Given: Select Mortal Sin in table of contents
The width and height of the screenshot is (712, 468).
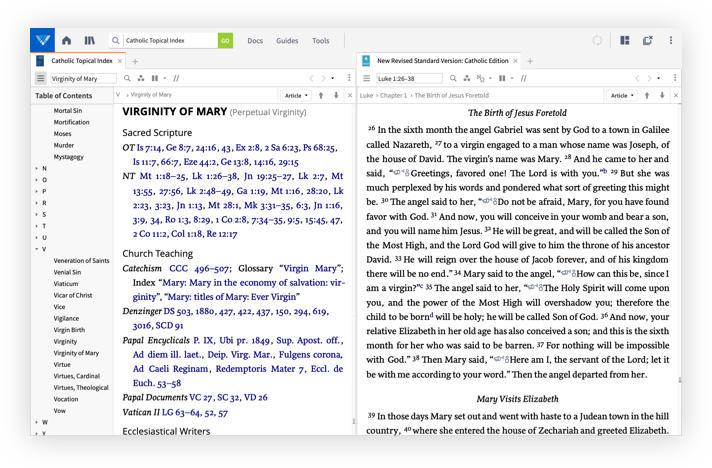Looking at the screenshot, I should (68, 110).
